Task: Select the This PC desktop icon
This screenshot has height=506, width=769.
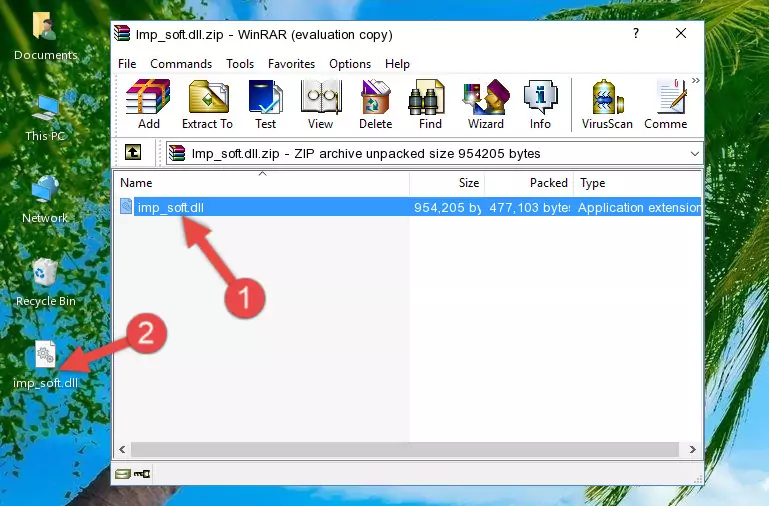Action: [45, 118]
